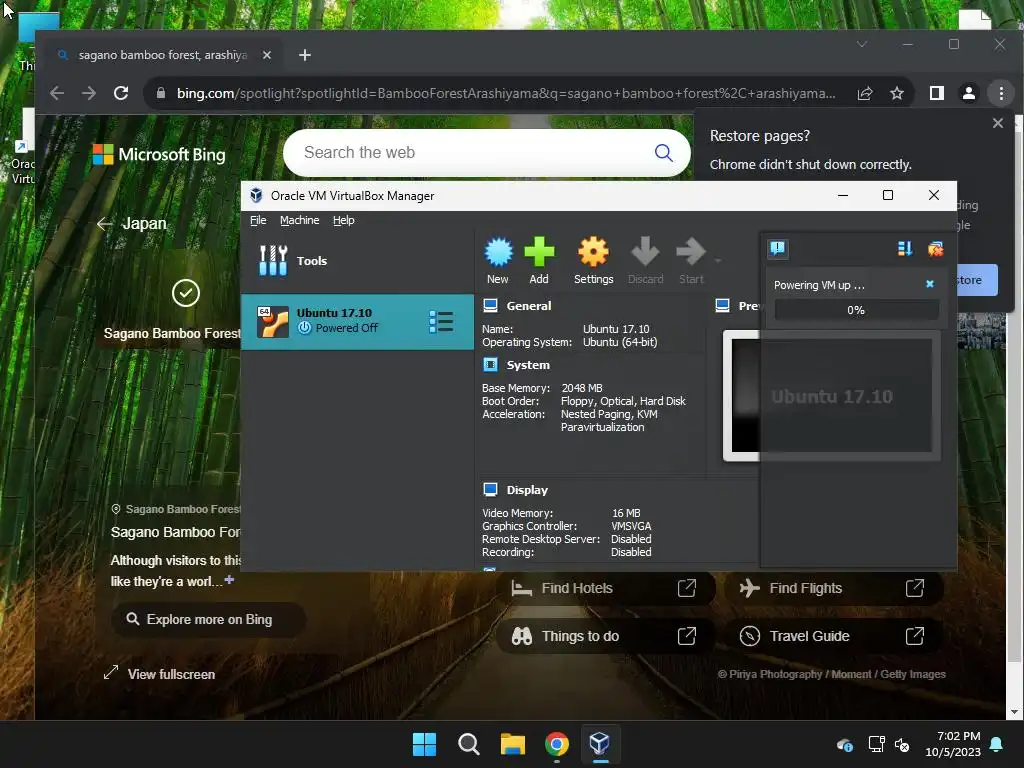Viewport: 1024px width, 768px height.
Task: Expand the truncated description plus sign
Action: [x=229, y=580]
